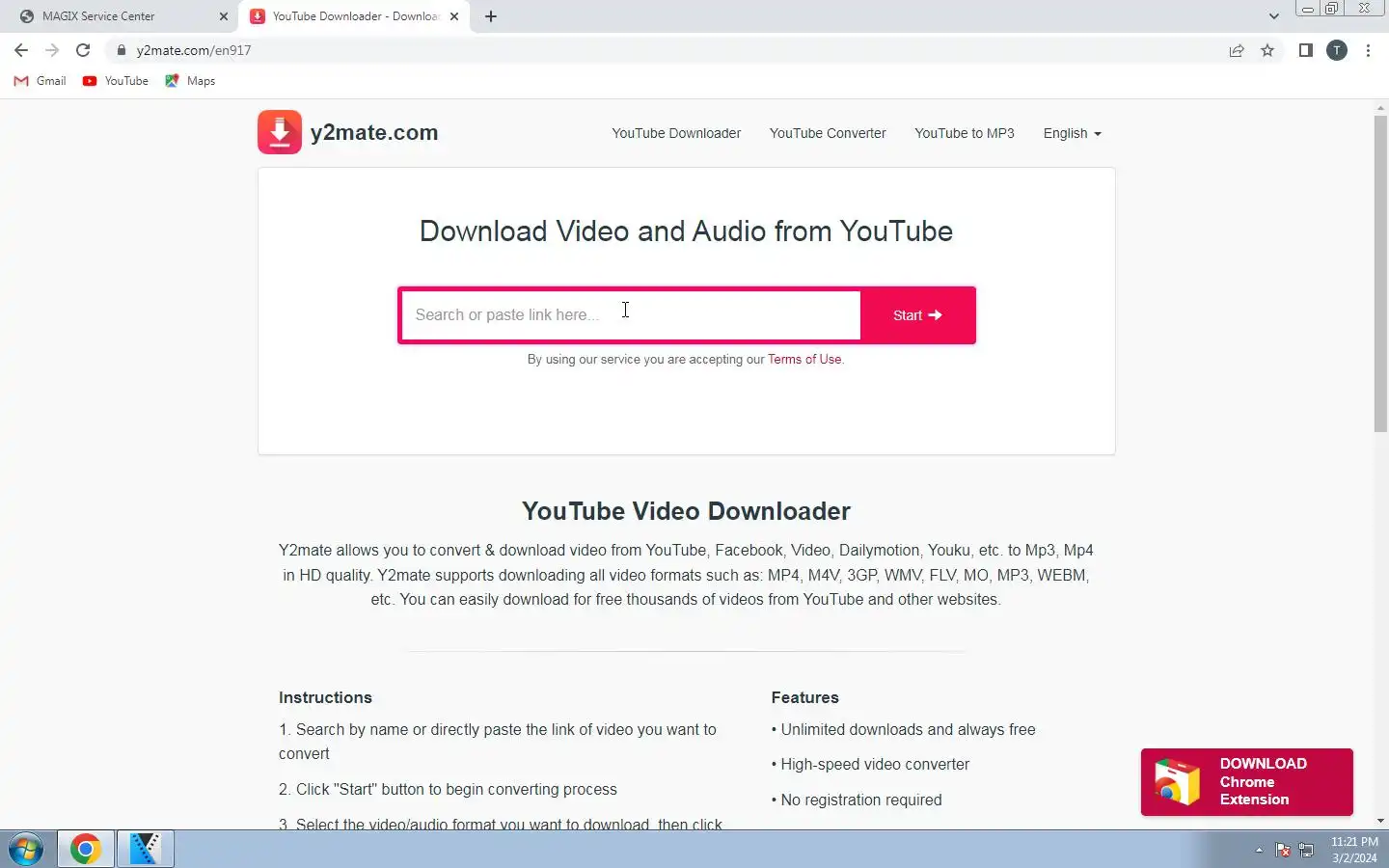The image size is (1389, 868).
Task: Open YouTube Converter nav item
Action: click(828, 133)
